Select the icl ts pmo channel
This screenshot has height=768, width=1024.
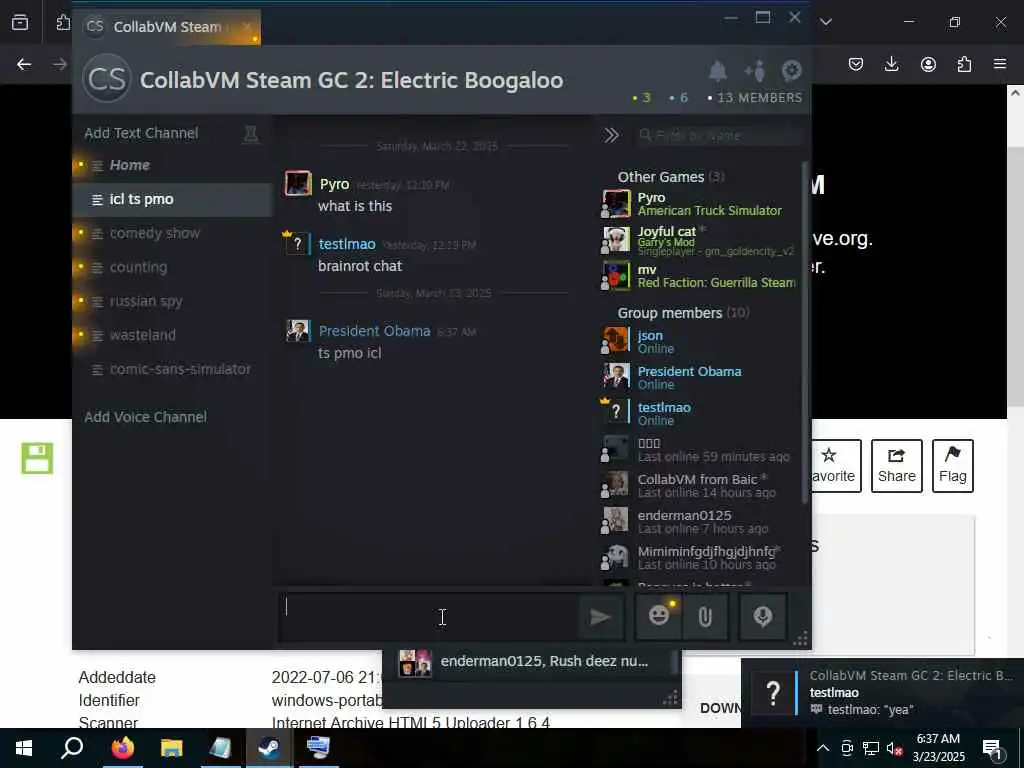pos(172,199)
